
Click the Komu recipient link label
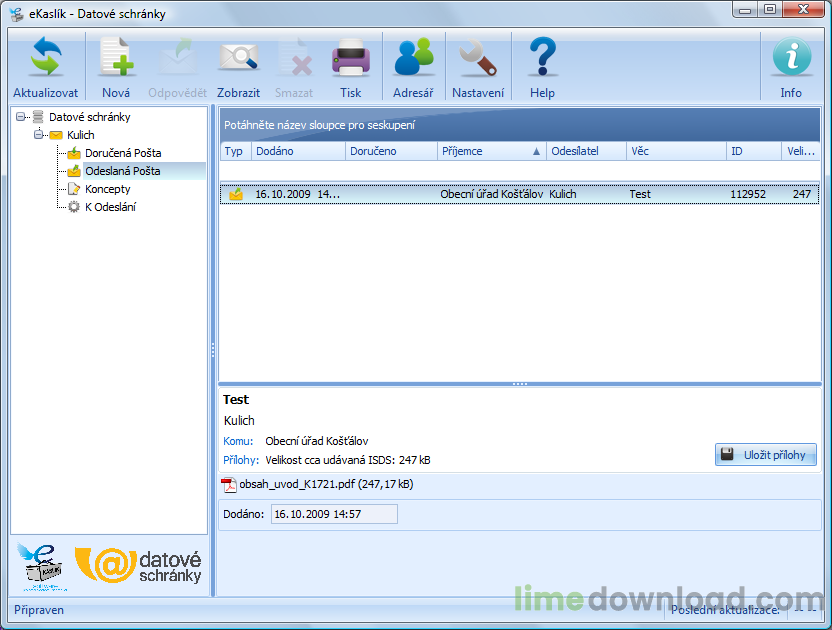(238, 441)
